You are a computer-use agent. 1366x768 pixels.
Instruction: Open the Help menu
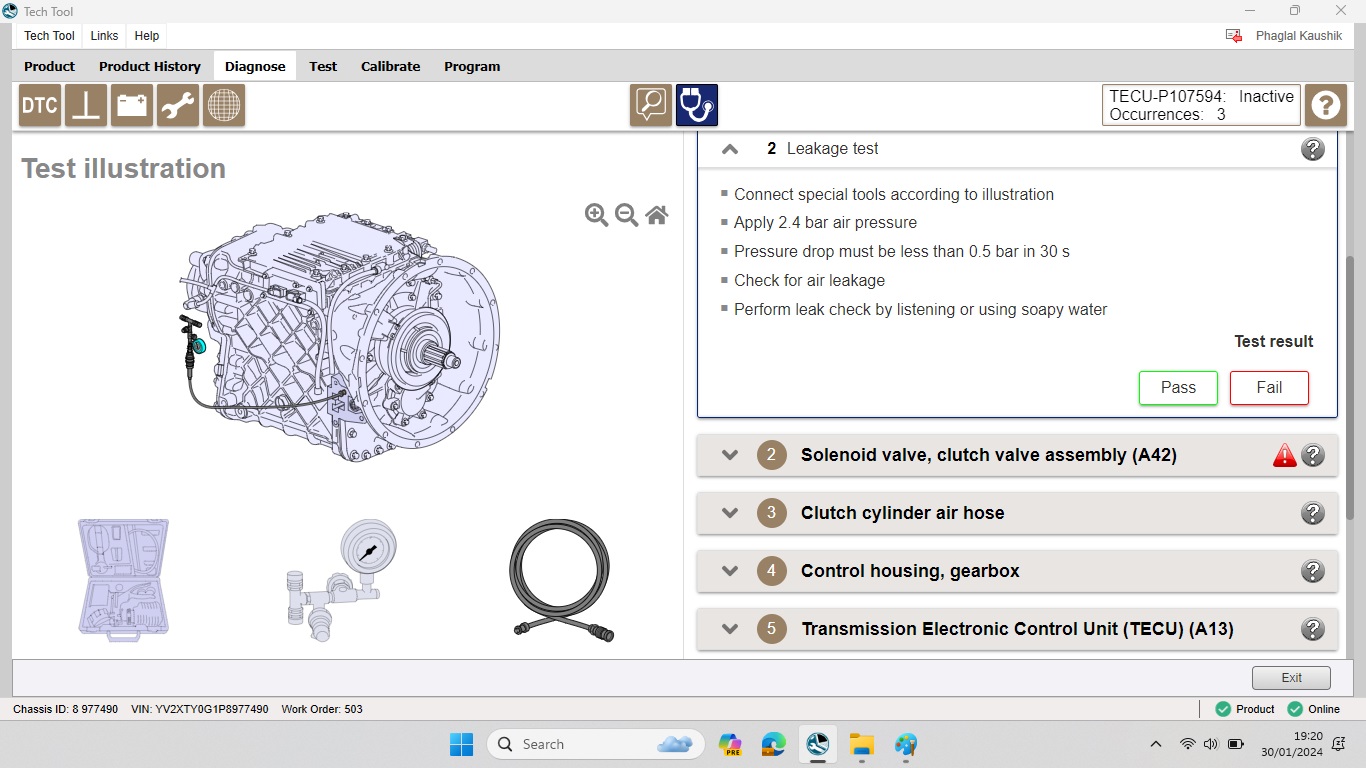click(147, 36)
